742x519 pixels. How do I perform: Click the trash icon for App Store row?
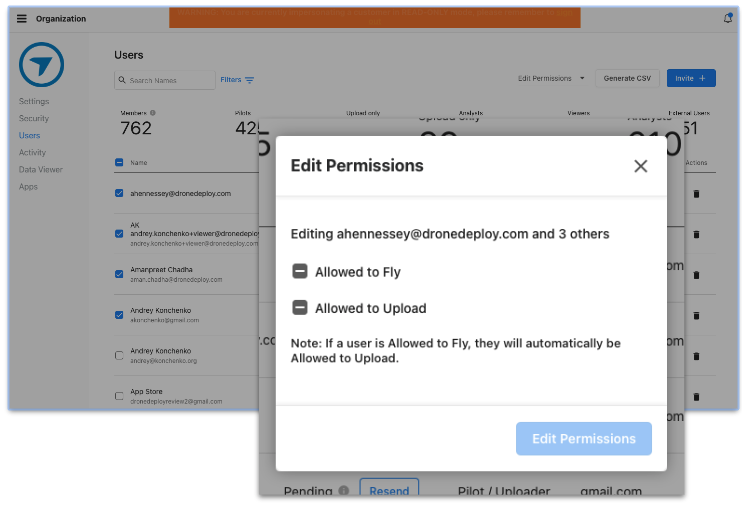click(696, 397)
